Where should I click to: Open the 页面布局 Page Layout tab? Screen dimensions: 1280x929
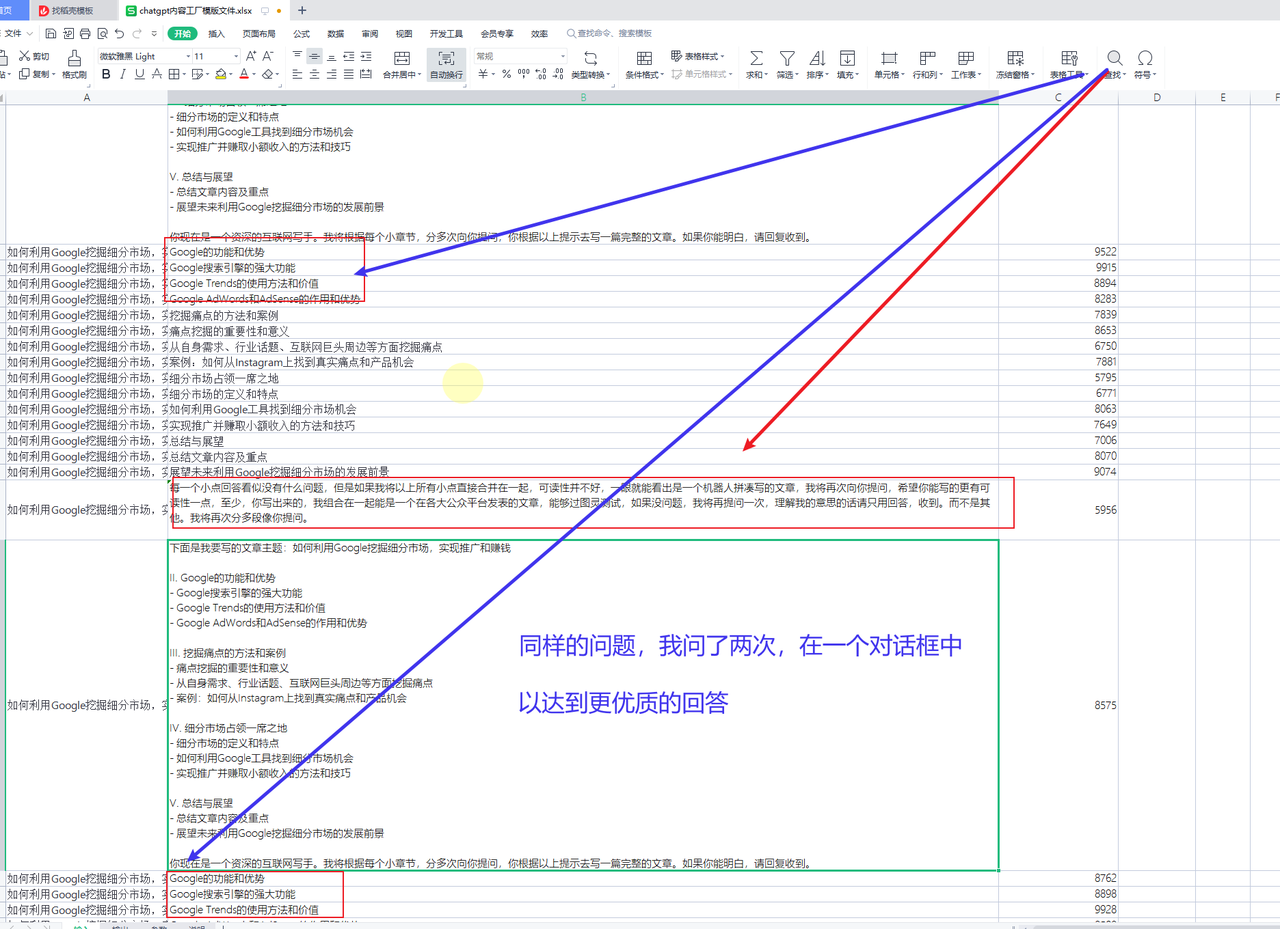pyautogui.click(x=258, y=33)
